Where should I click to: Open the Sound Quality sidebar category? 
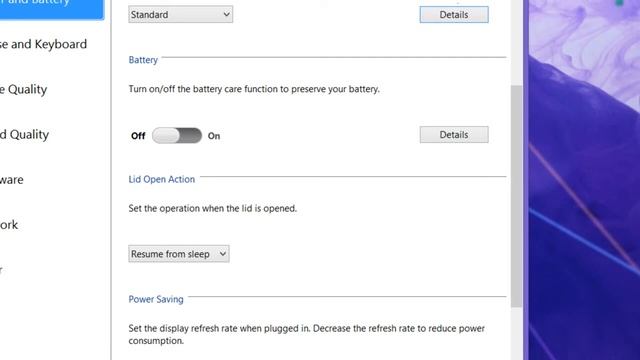click(x=24, y=134)
